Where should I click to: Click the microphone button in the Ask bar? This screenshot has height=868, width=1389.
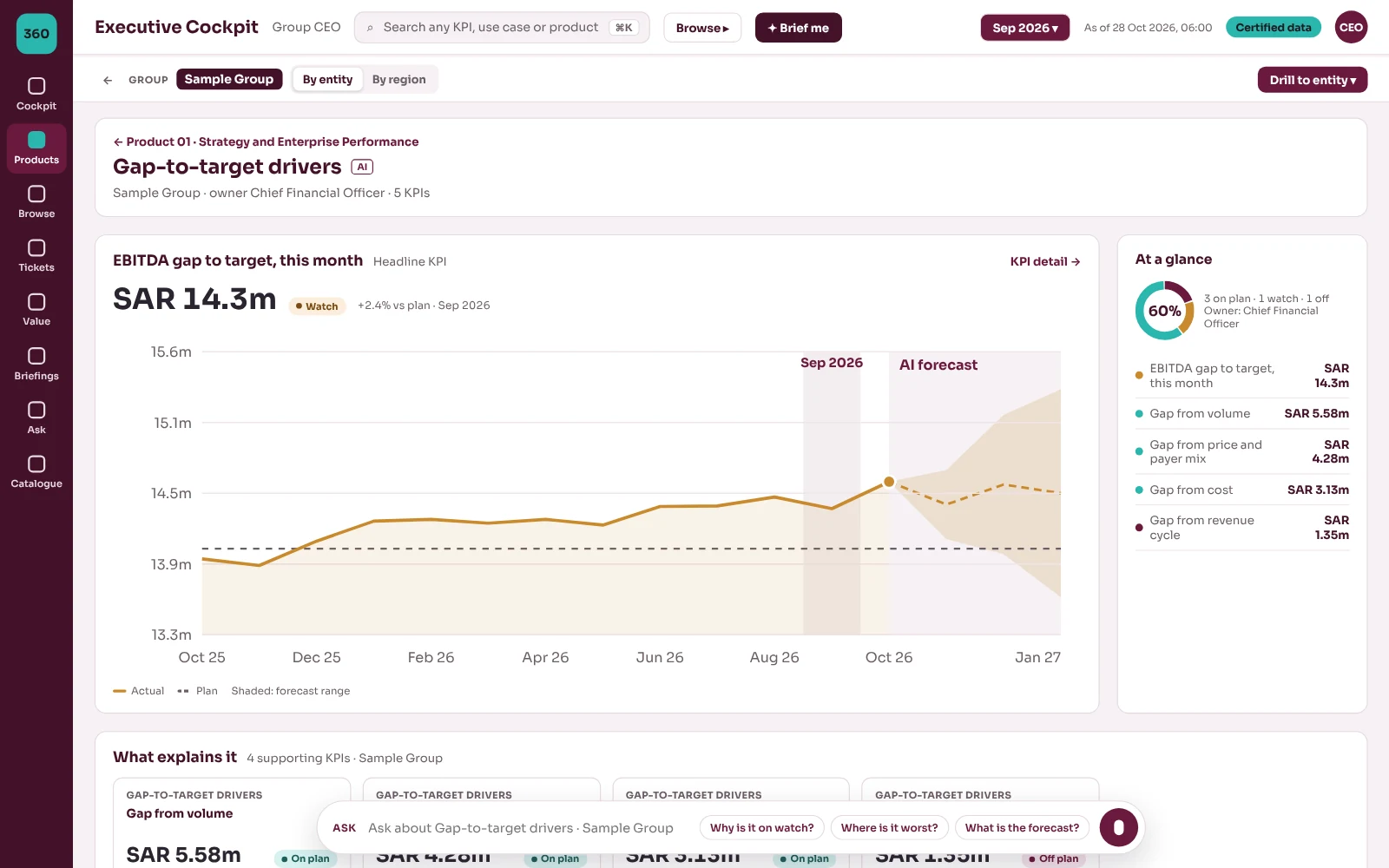1118,827
